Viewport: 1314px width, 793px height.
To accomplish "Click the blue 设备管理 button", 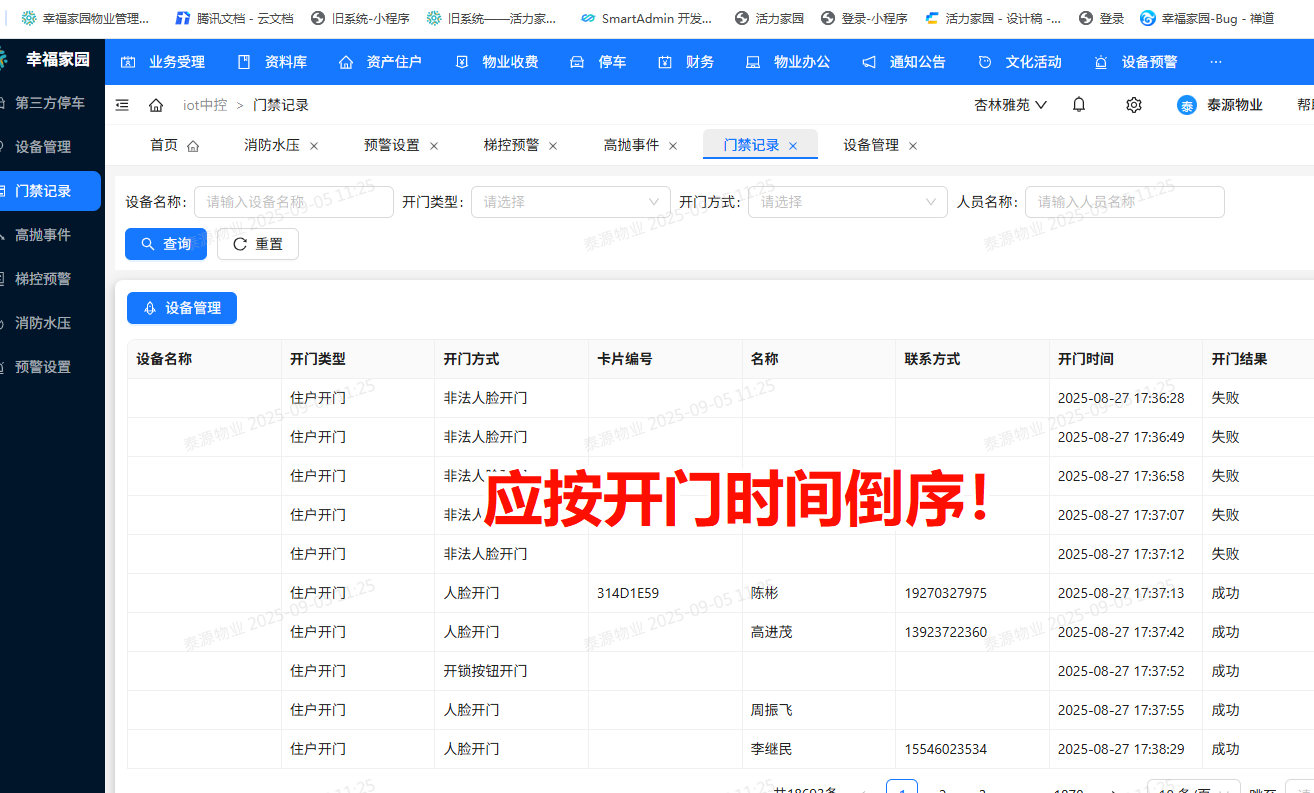I will pyautogui.click(x=182, y=308).
